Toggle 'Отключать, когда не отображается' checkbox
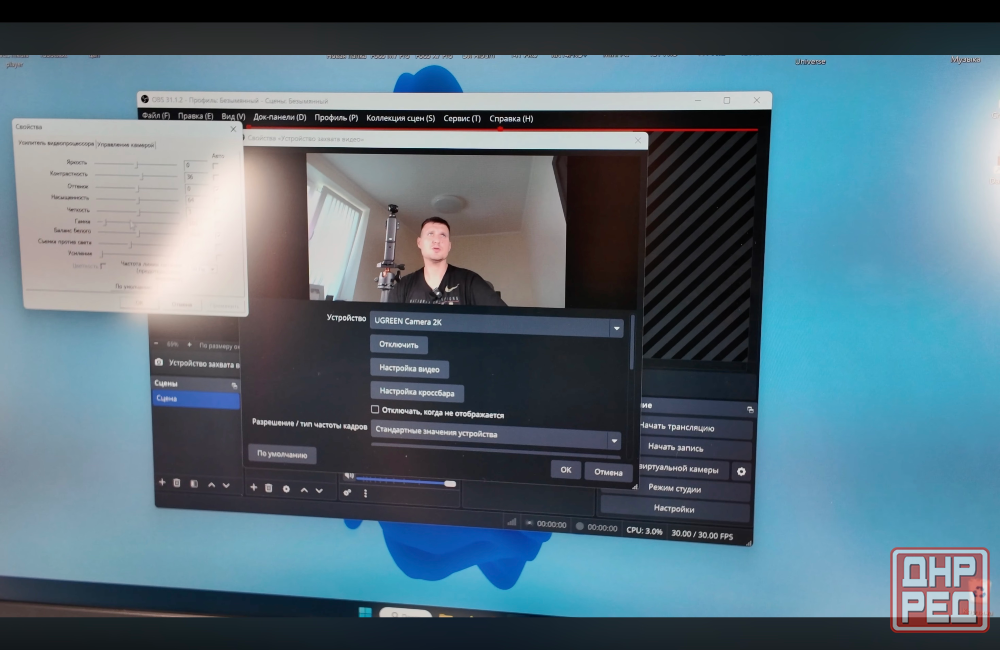Image resolution: width=1000 pixels, height=650 pixels. tap(375, 409)
